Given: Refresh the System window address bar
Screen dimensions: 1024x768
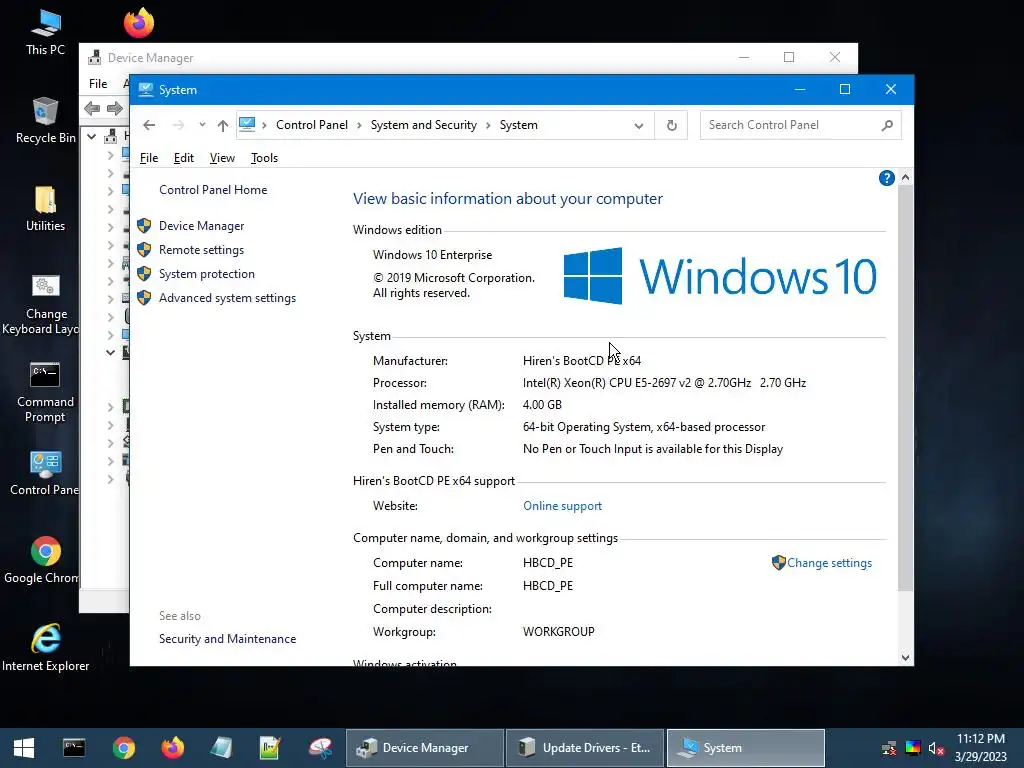Looking at the screenshot, I should coord(671,125).
